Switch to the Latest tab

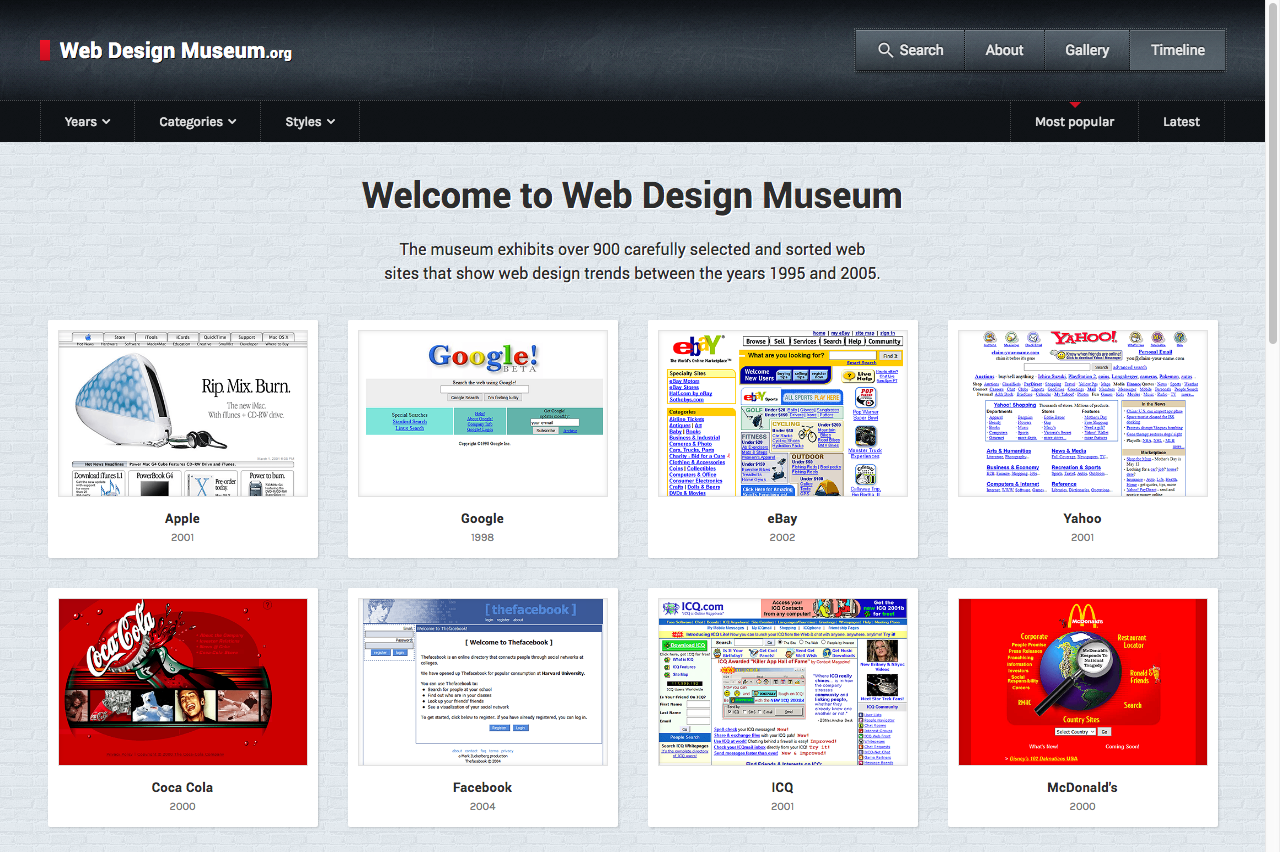point(1181,121)
